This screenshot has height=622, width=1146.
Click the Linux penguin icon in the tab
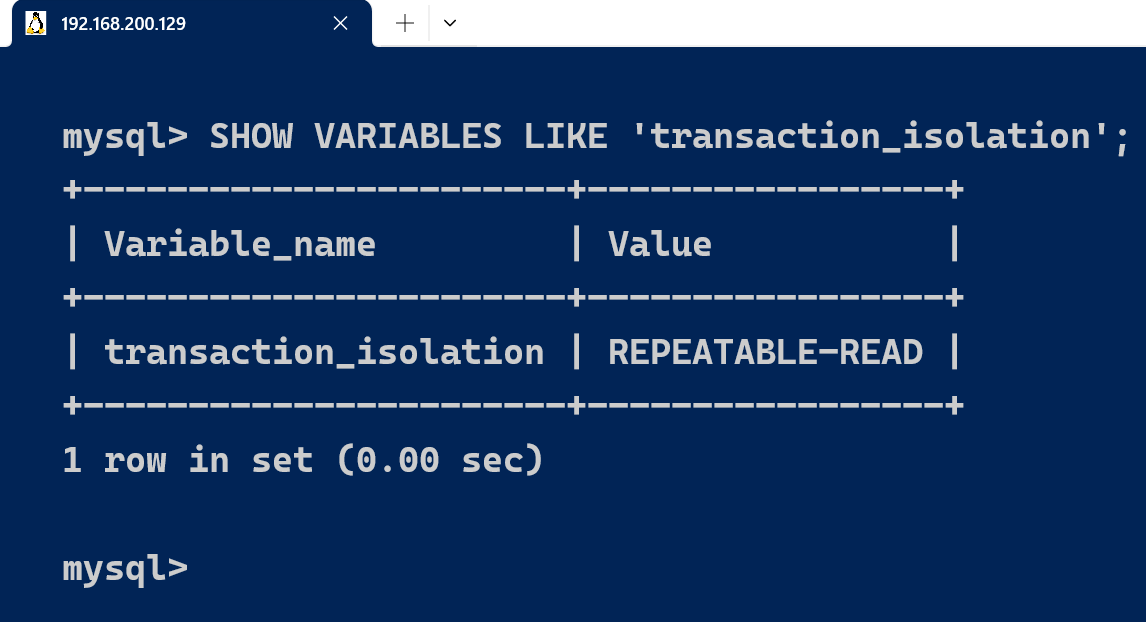click(x=35, y=23)
